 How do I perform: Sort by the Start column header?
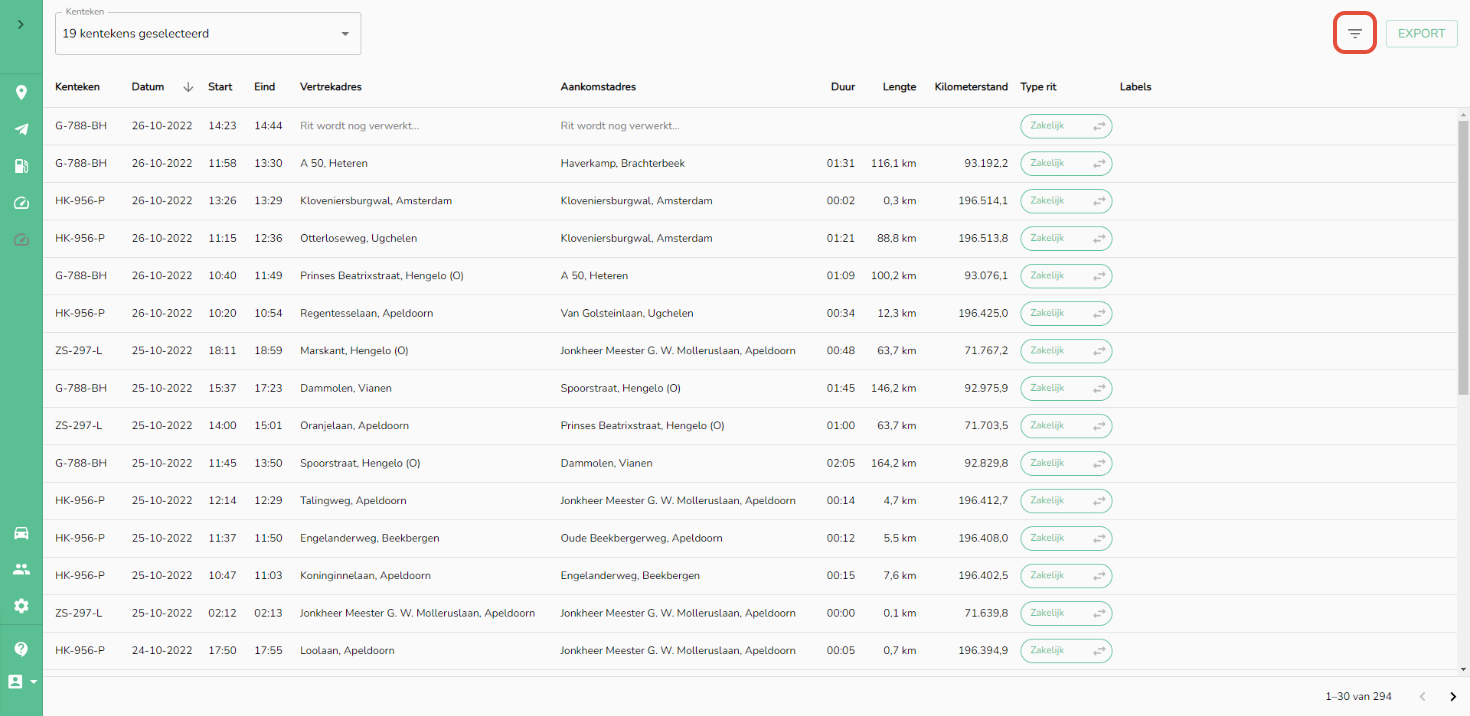click(x=220, y=87)
